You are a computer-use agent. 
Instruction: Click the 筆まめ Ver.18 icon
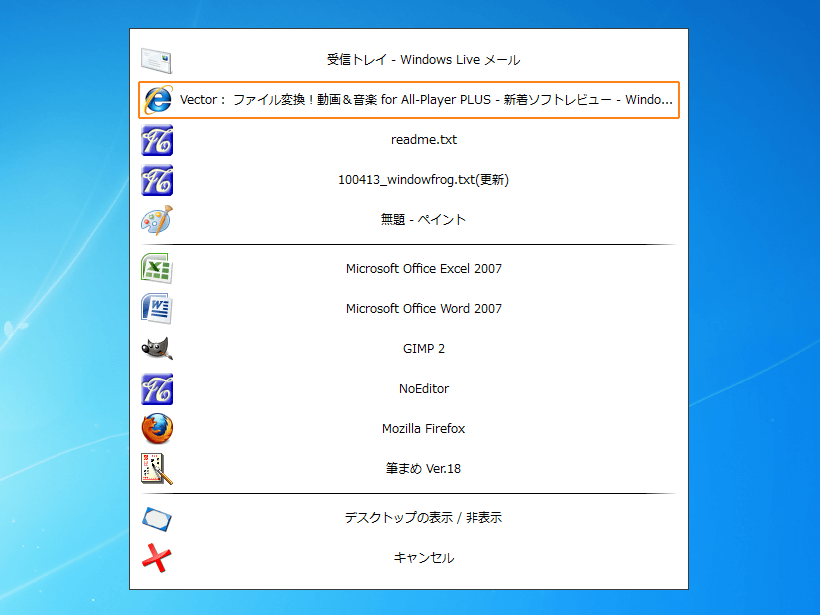[157, 469]
